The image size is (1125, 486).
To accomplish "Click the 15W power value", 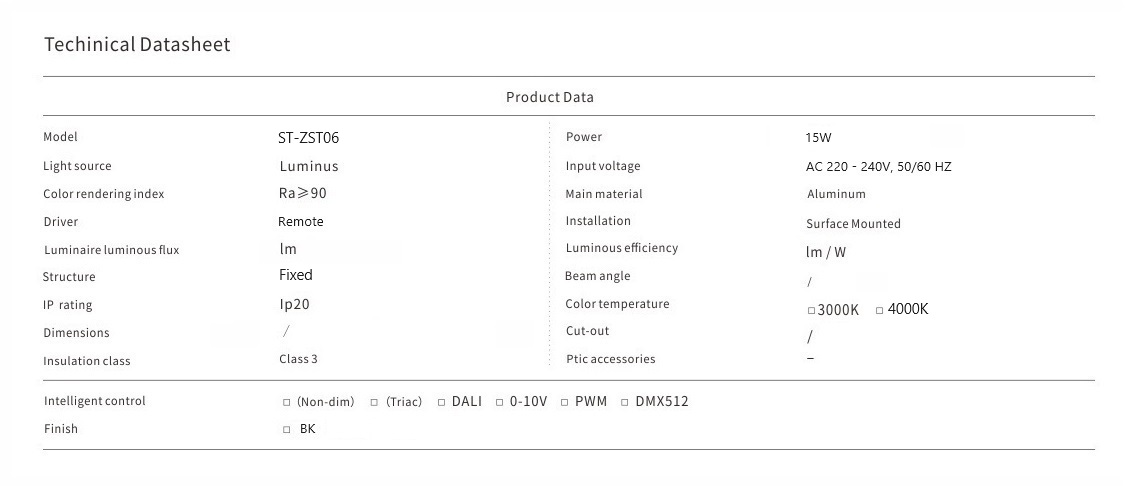I will 818,138.
